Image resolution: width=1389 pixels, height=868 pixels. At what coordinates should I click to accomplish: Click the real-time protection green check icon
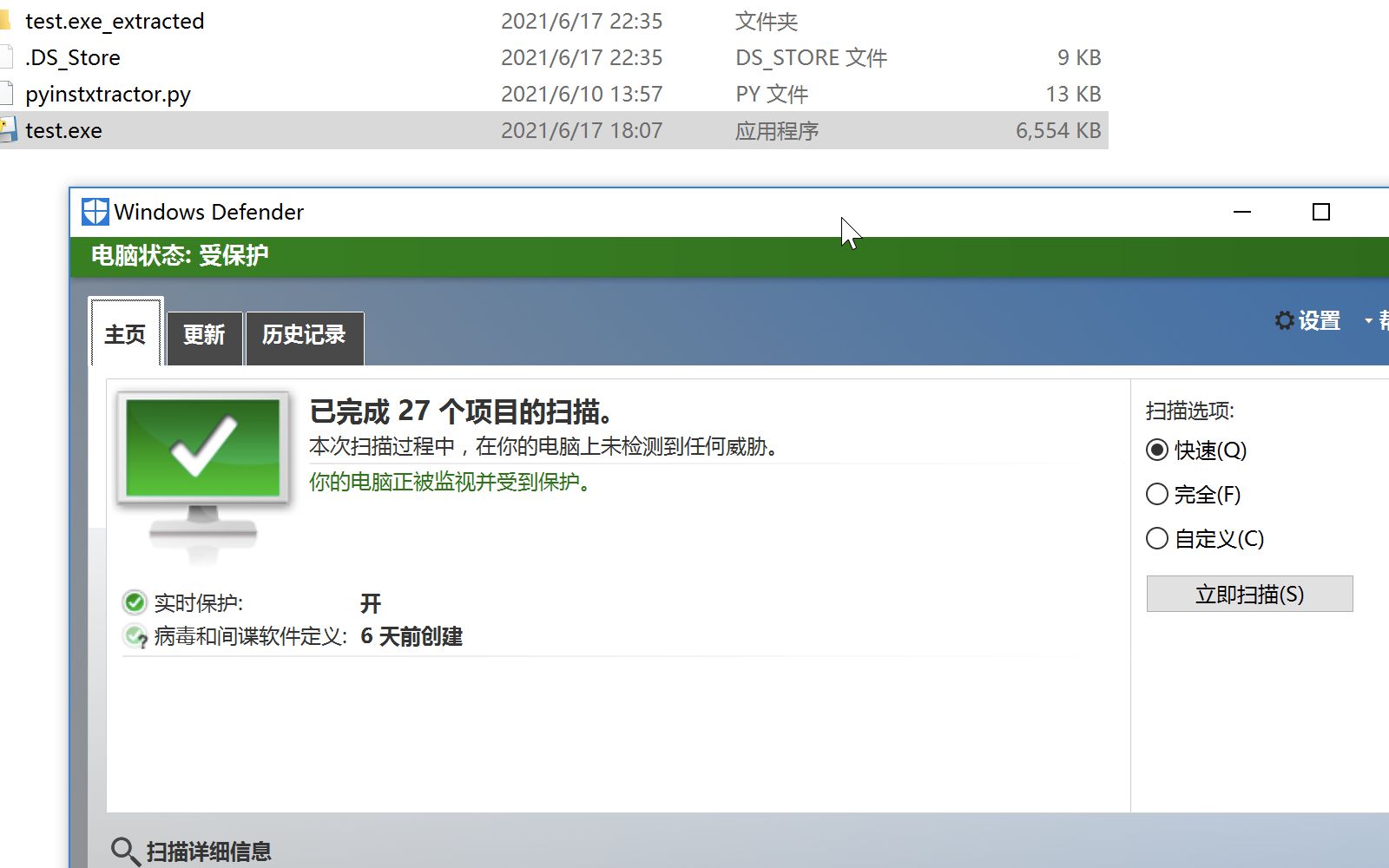click(135, 602)
